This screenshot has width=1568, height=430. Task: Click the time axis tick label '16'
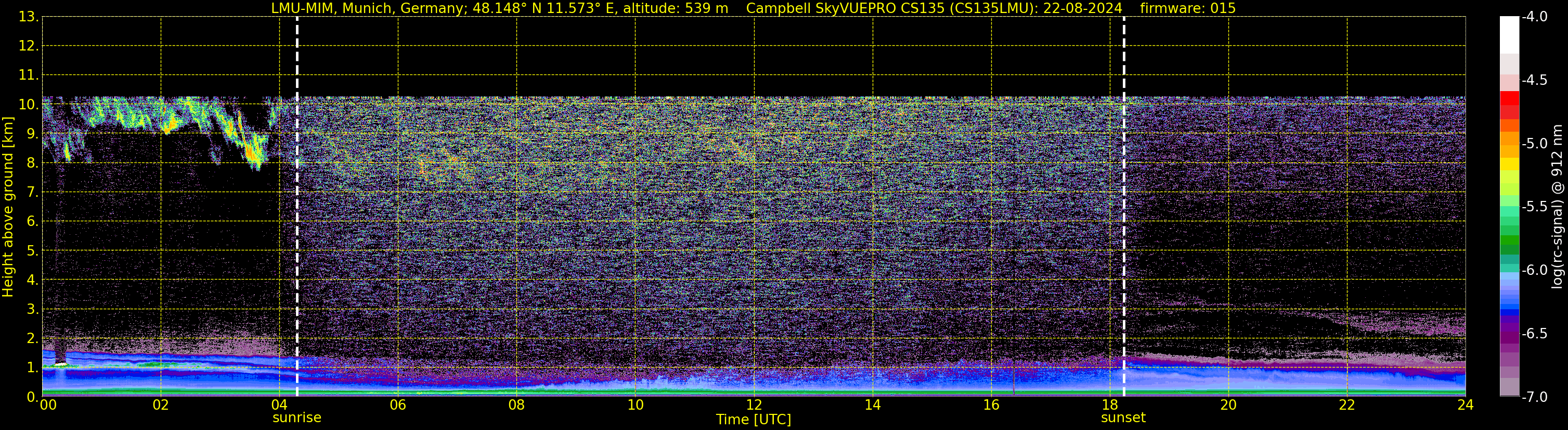pyautogui.click(x=992, y=405)
